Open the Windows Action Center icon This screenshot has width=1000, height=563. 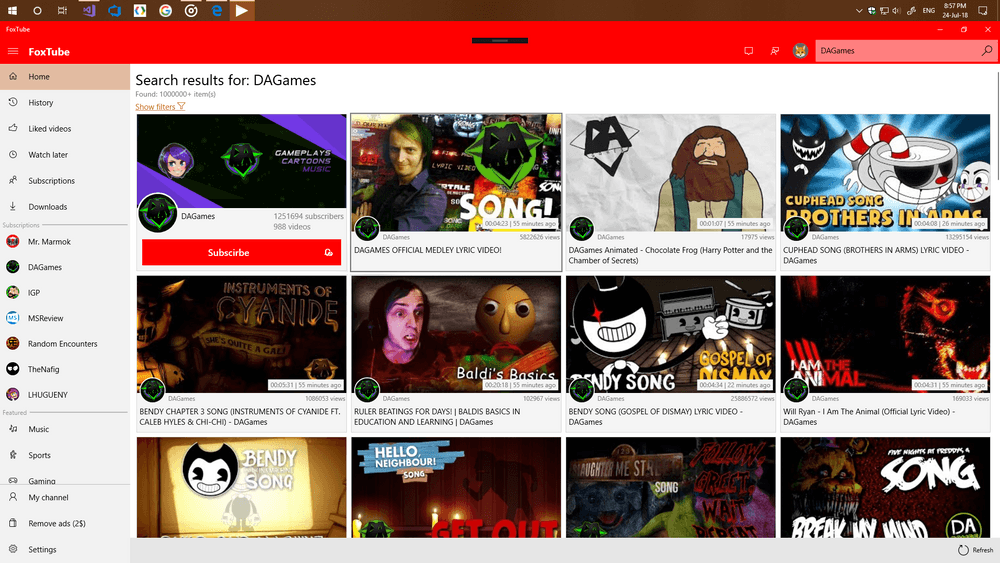[983, 10]
